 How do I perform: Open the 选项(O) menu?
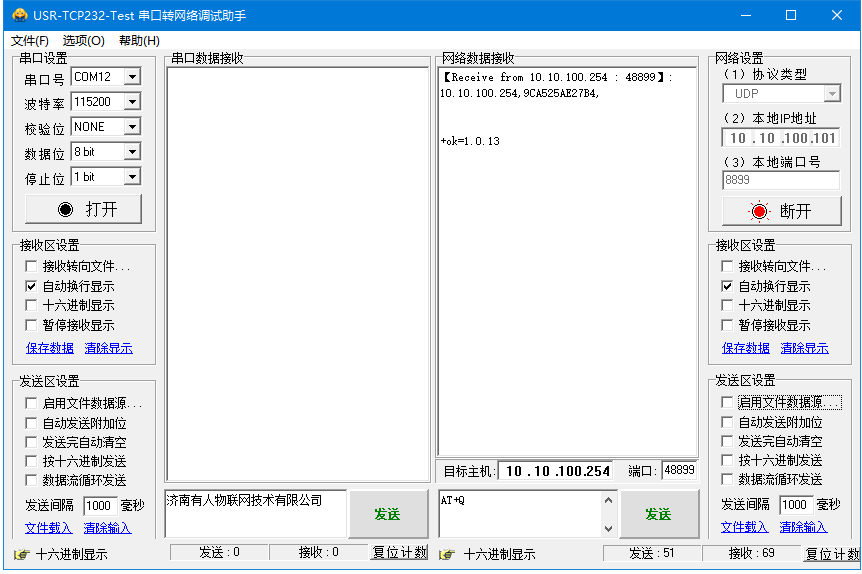point(83,41)
